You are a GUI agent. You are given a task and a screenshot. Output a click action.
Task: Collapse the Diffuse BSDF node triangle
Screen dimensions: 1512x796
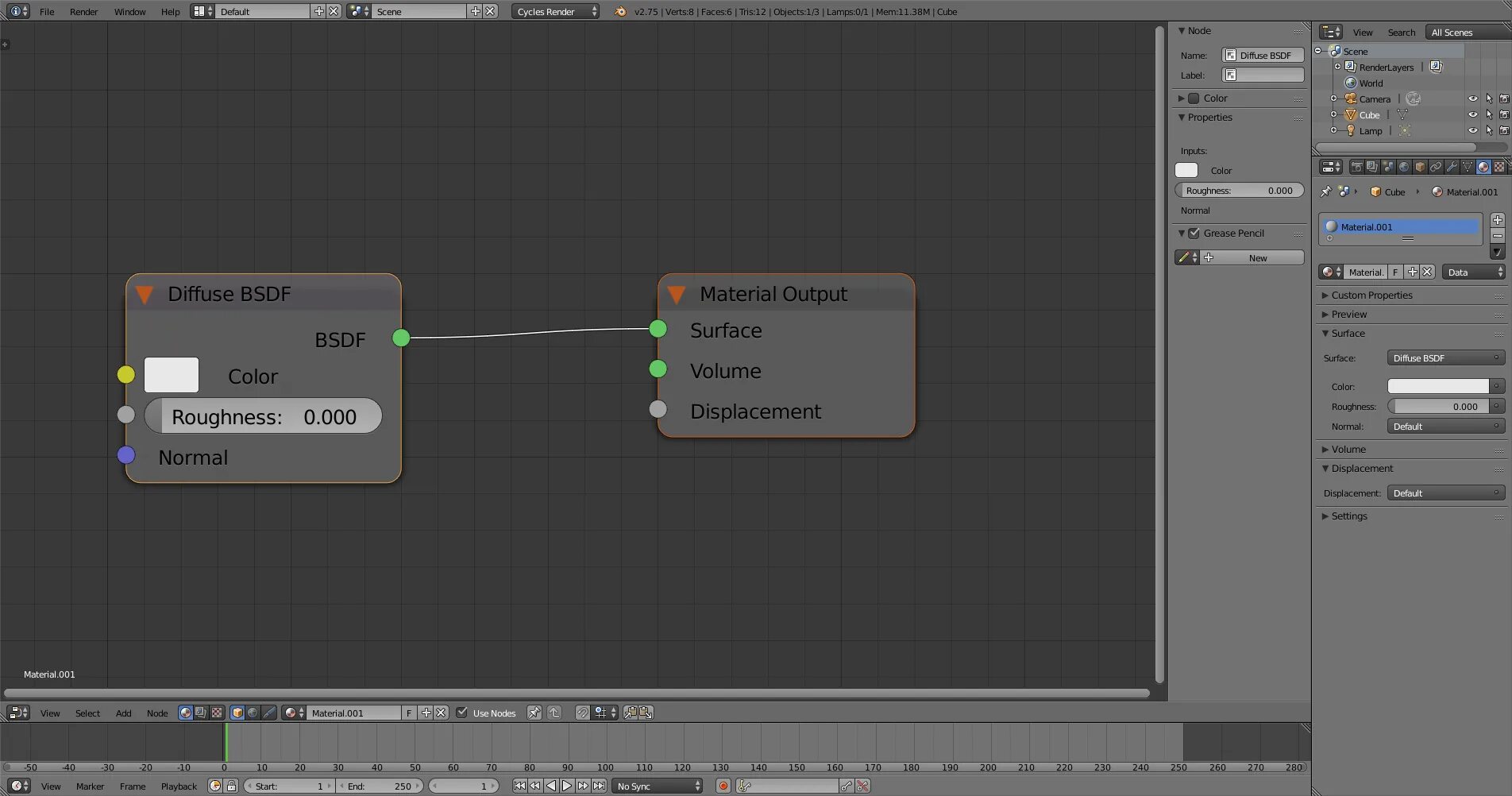pyautogui.click(x=145, y=295)
